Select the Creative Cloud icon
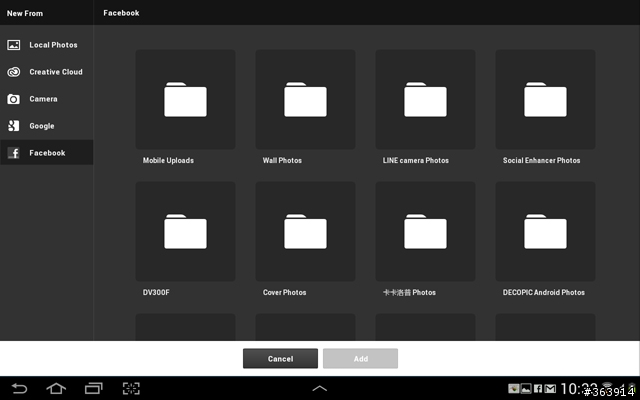The image size is (640, 400). (13, 72)
